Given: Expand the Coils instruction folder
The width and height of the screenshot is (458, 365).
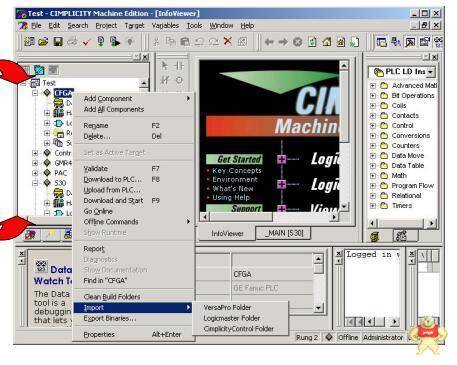Looking at the screenshot, I should (373, 106).
